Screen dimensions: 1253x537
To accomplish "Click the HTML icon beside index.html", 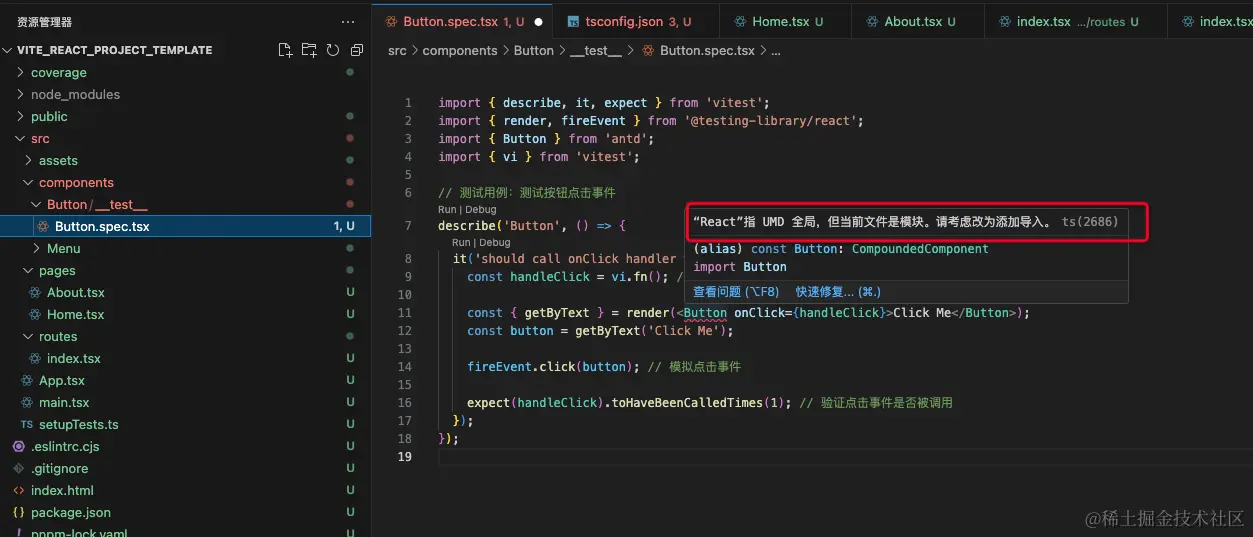I will point(19,490).
